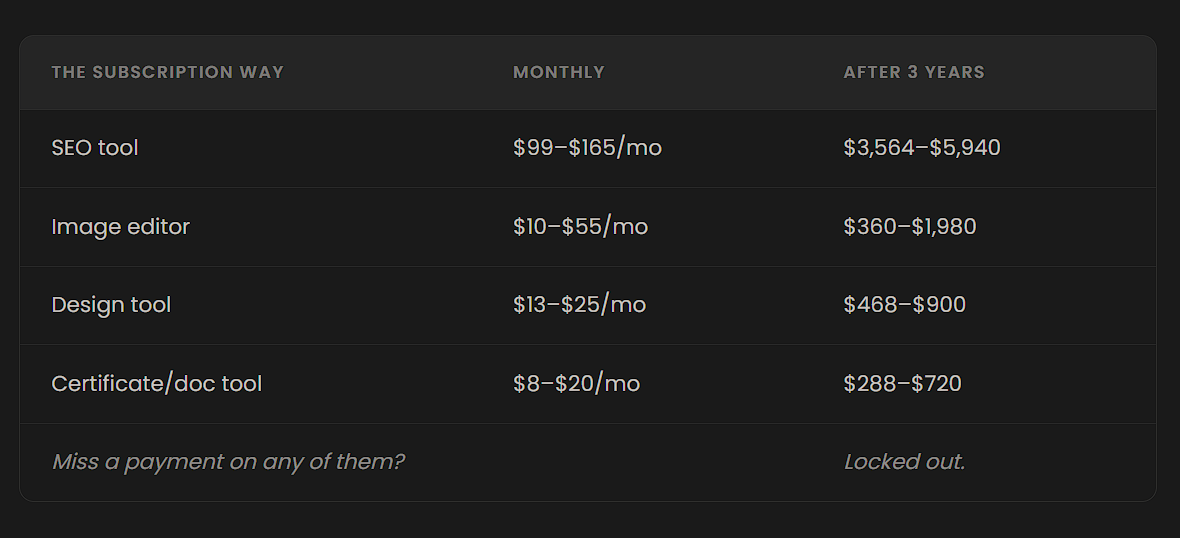1180x538 pixels.
Task: Click the $13–$25/mo monthly price
Action: pyautogui.click(x=579, y=305)
